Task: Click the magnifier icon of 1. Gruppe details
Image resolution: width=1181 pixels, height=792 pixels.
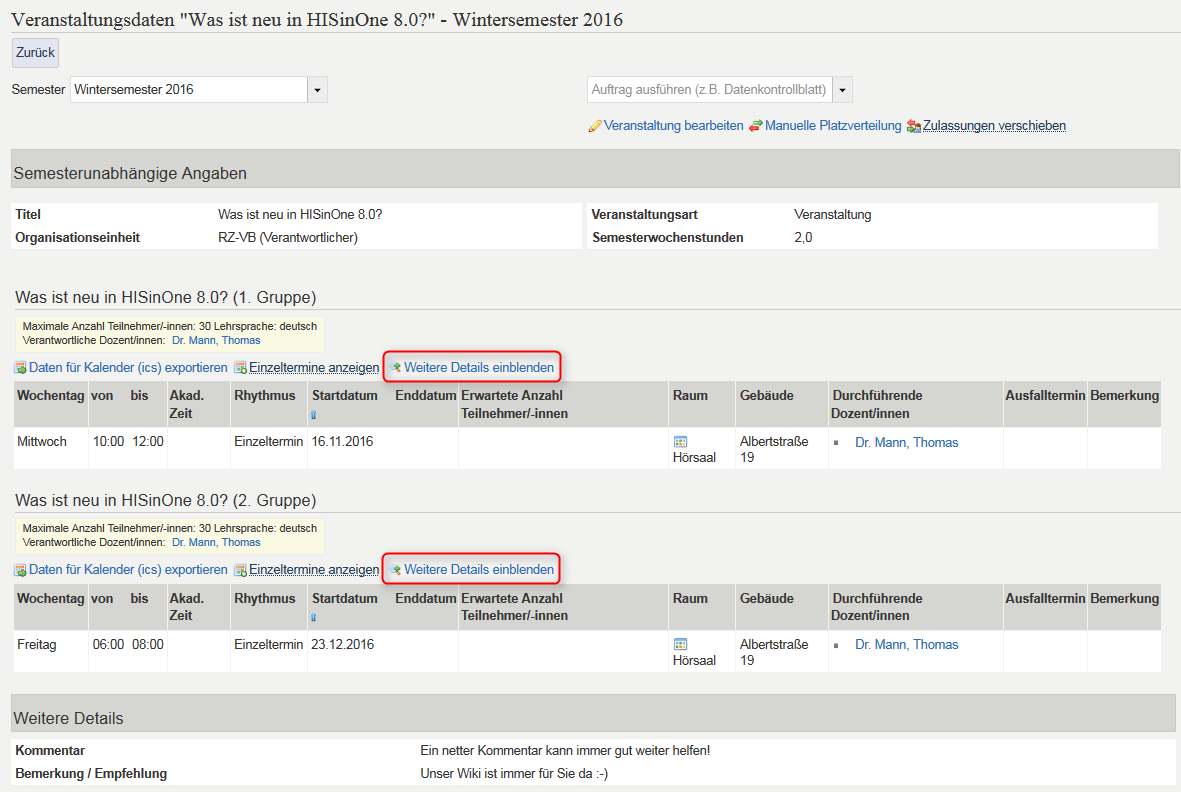Action: (395, 367)
